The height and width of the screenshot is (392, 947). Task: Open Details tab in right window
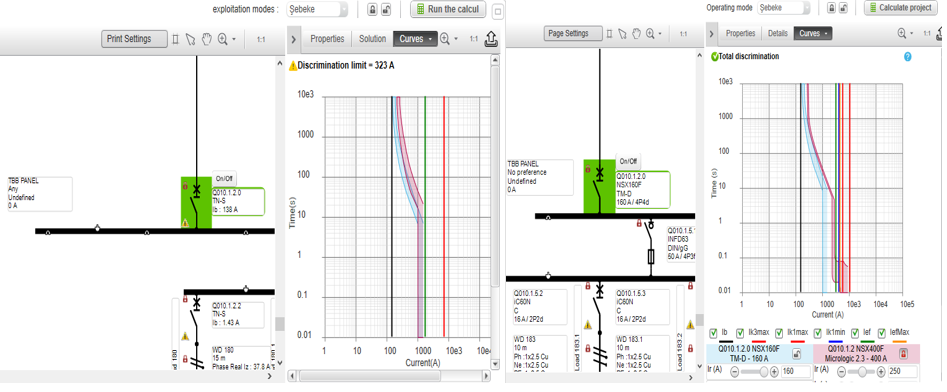[777, 34]
